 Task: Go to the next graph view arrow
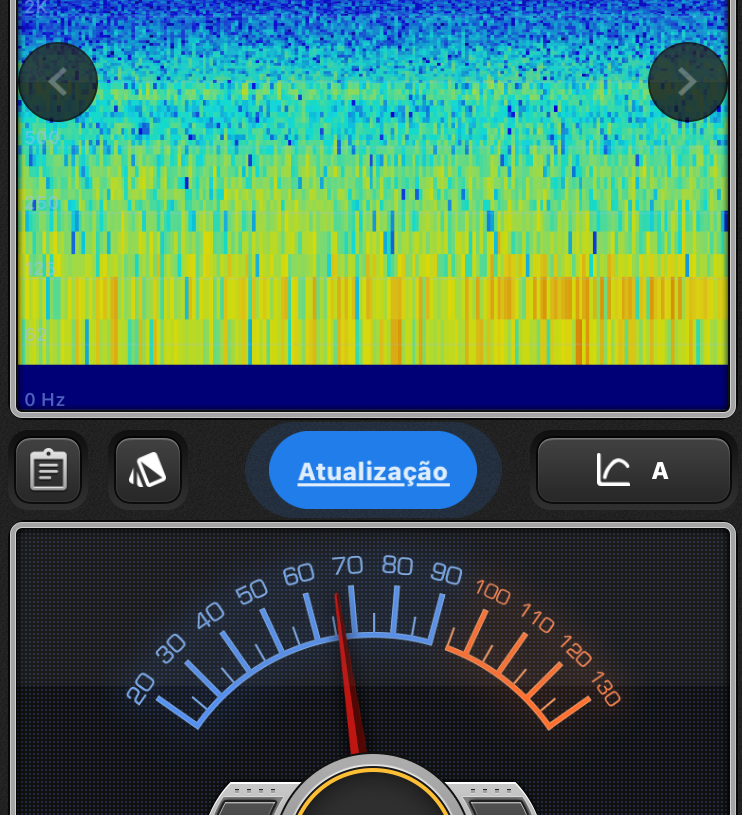click(687, 82)
